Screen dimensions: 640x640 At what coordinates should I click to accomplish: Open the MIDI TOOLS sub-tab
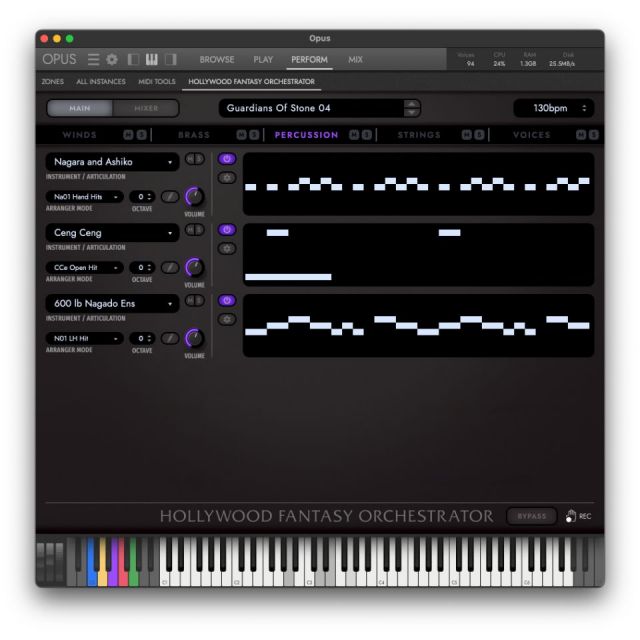click(157, 82)
